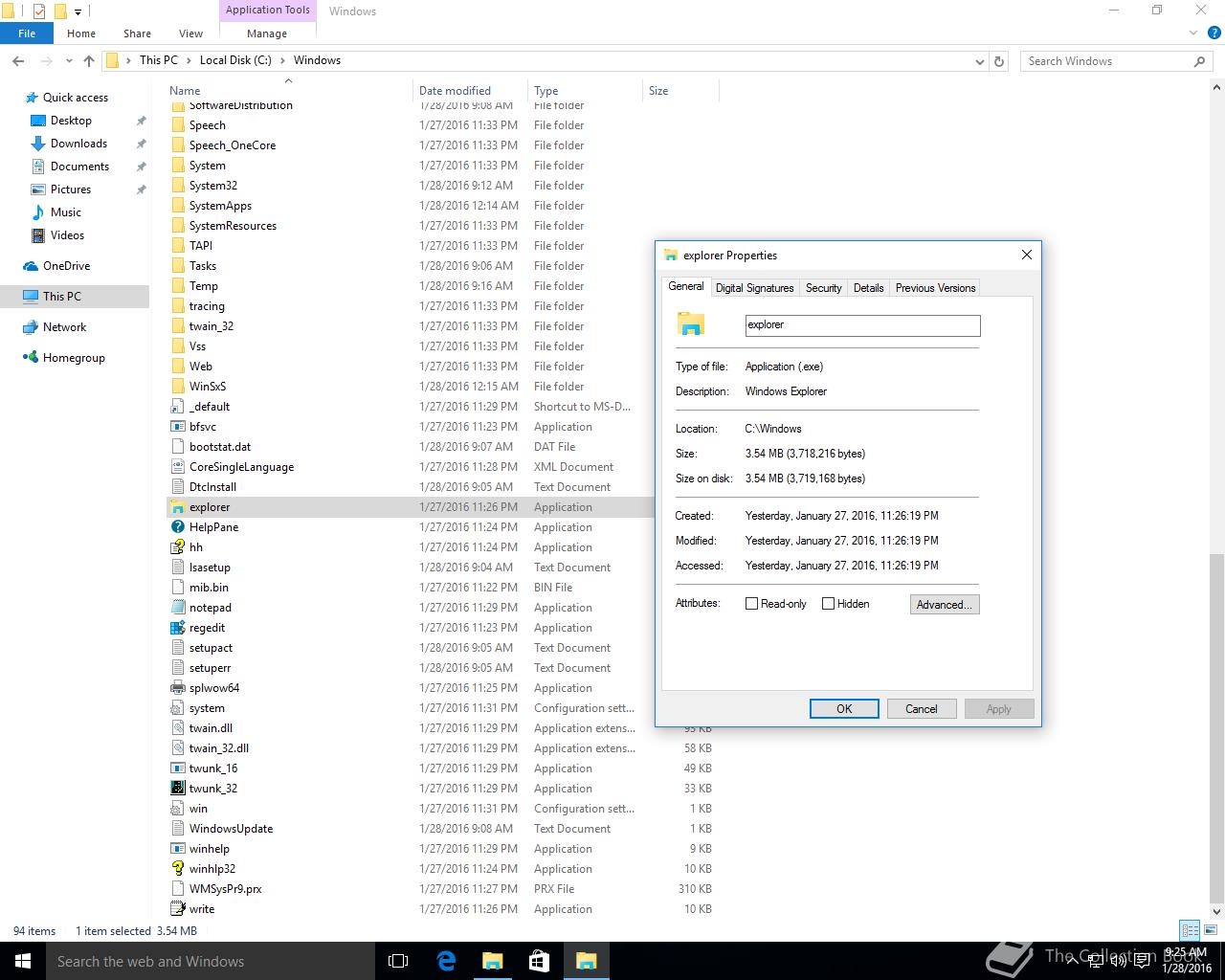Click the Music note icon in sidebar
The width and height of the screenshot is (1225, 980).
pos(38,212)
